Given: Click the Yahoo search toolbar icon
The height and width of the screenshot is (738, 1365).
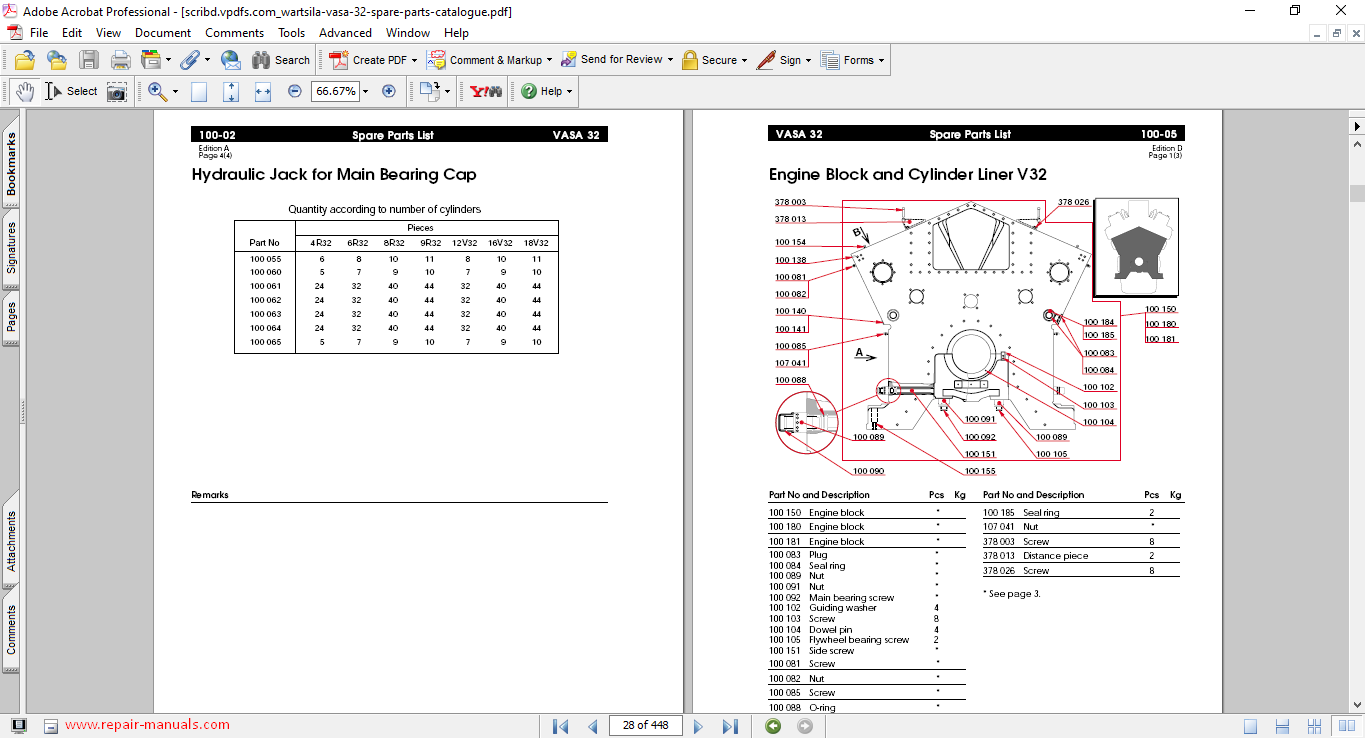Looking at the screenshot, I should point(486,91).
